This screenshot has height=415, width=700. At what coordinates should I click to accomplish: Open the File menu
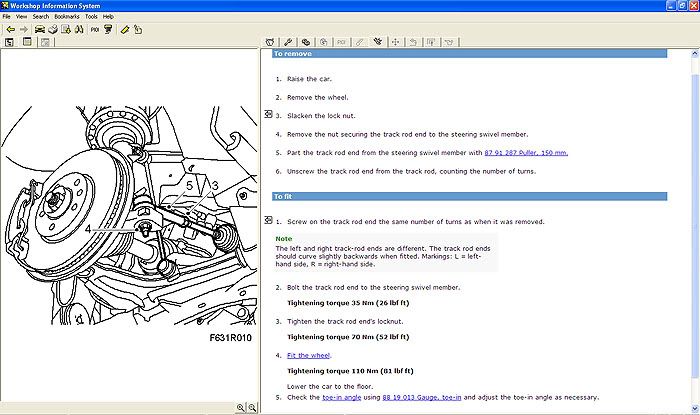7,17
